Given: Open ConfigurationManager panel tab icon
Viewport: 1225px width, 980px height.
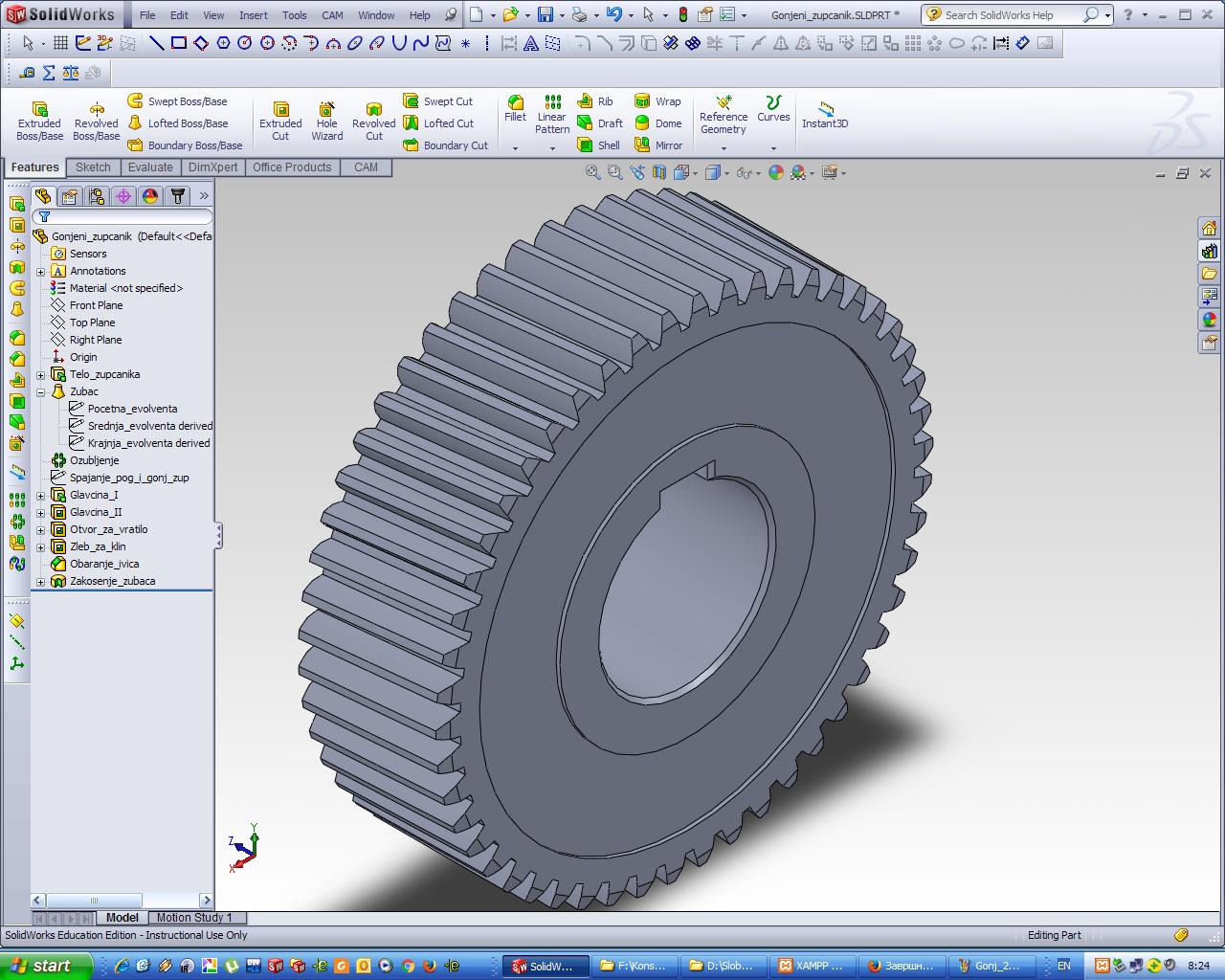Looking at the screenshot, I should click(x=97, y=196).
